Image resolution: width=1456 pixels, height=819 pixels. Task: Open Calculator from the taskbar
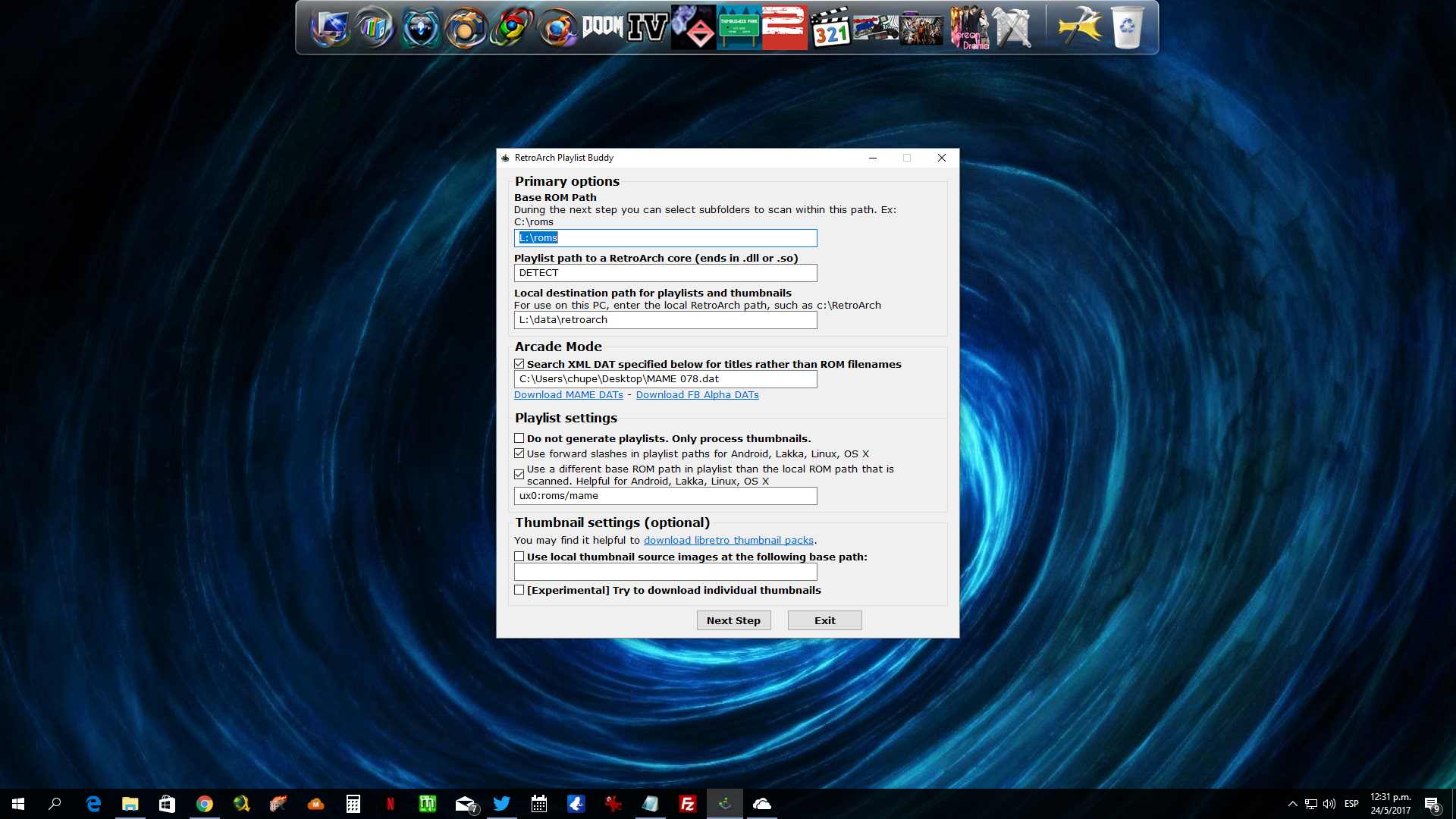tap(353, 804)
